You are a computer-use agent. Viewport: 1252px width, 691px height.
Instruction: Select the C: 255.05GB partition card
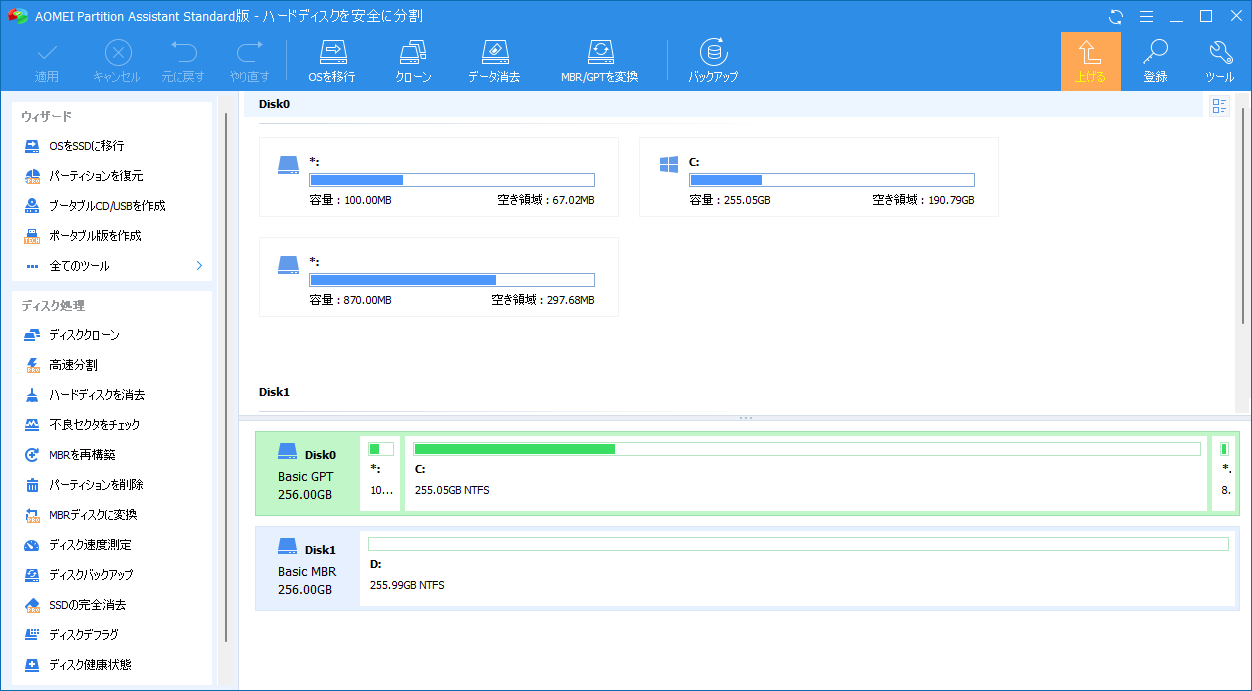(x=819, y=177)
